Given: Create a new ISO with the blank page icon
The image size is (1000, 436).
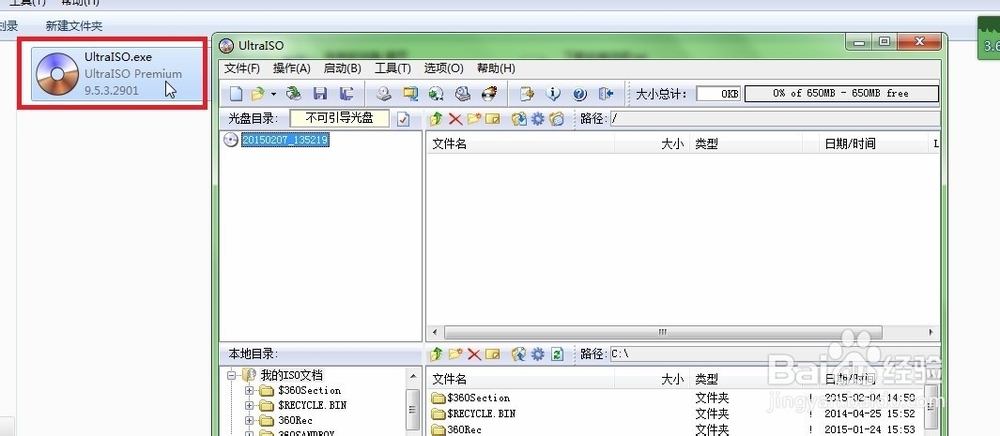Looking at the screenshot, I should (x=236, y=94).
